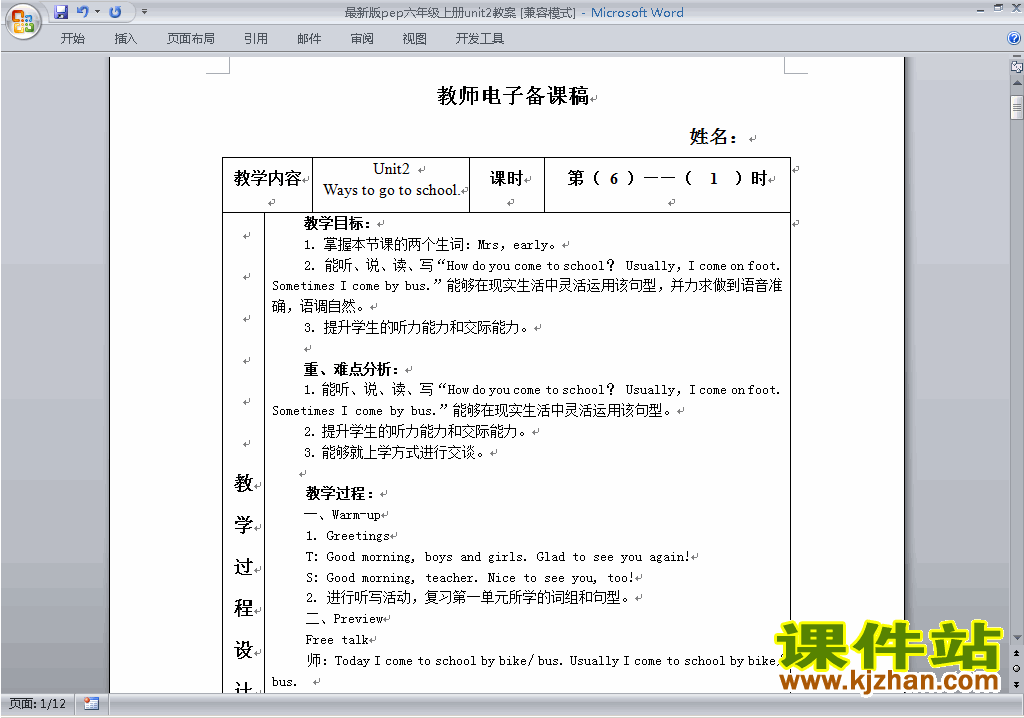This screenshot has width=1024, height=718.
Task: Click the 重、难点分析： heading
Action: click(350, 370)
